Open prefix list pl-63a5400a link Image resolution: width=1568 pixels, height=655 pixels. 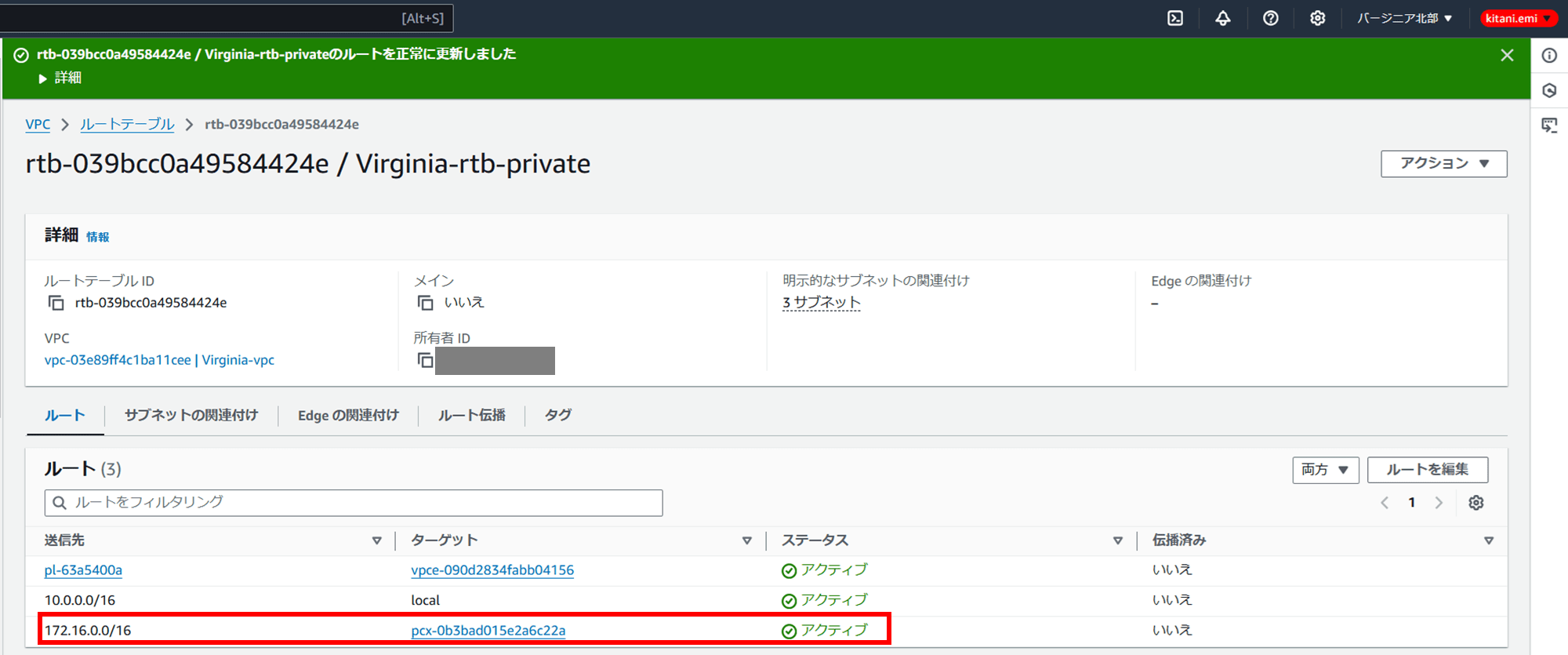(83, 570)
